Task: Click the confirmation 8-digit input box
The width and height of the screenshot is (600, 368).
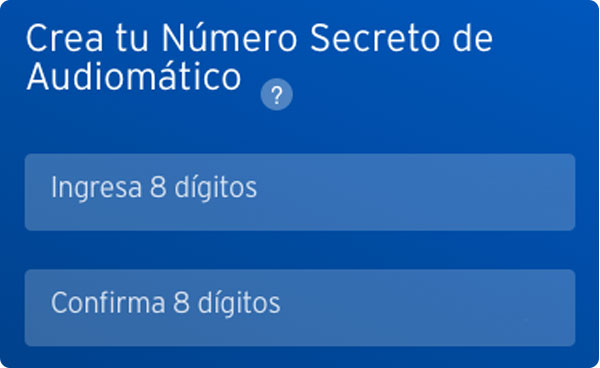Action: (x=300, y=308)
